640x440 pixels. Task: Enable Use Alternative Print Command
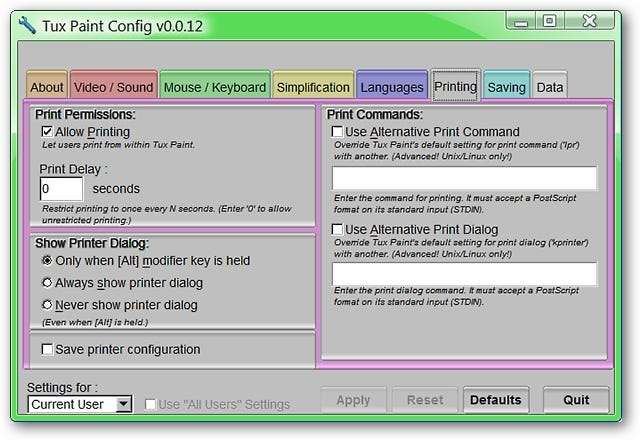(337, 131)
